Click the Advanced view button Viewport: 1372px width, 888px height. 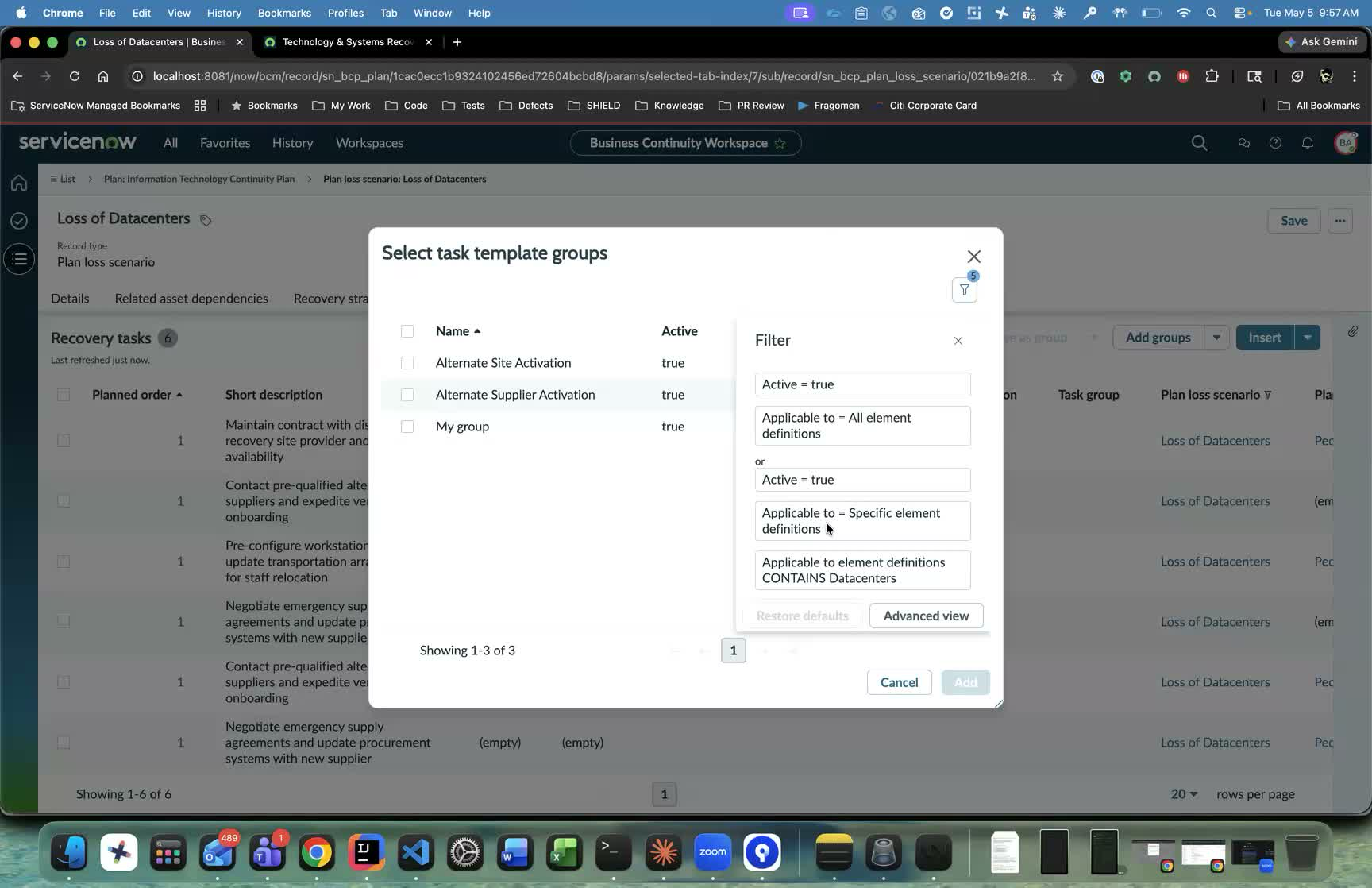[x=926, y=616]
